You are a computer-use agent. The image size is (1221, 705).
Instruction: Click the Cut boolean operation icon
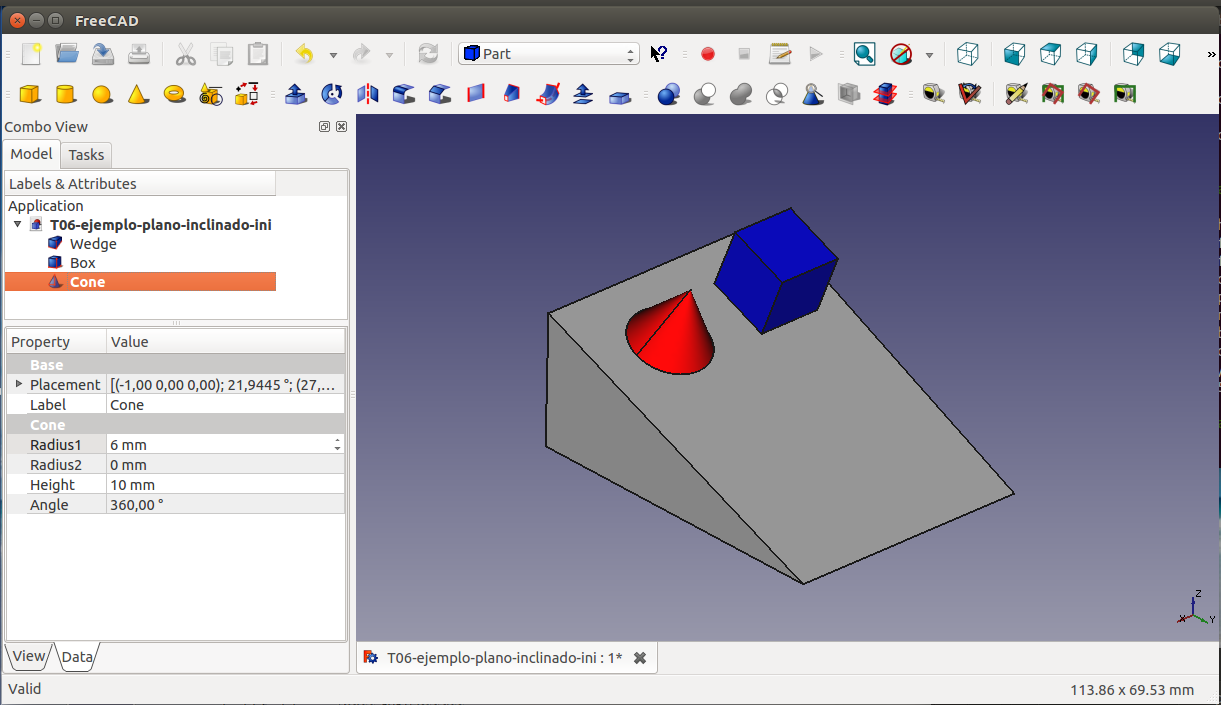(705, 94)
